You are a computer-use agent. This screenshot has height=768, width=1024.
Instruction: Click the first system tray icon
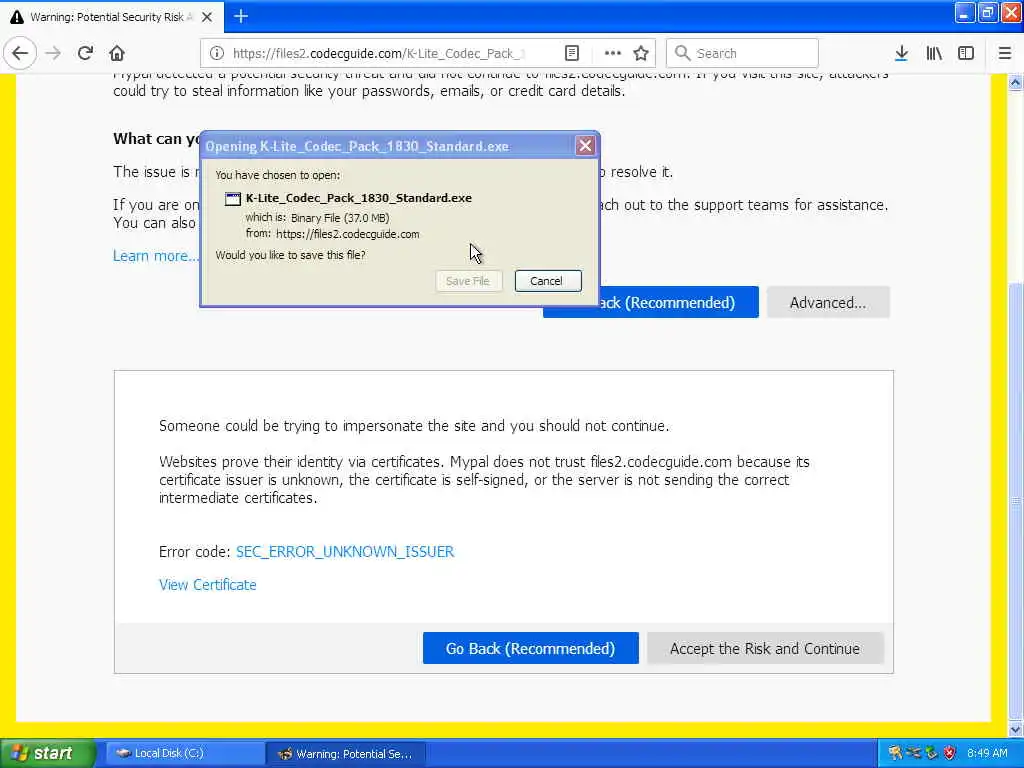[895, 754]
